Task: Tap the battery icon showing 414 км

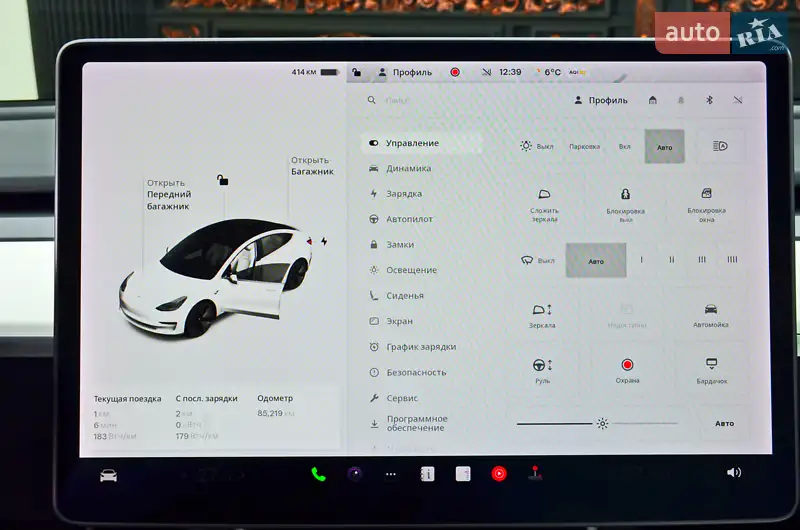Action: (329, 72)
